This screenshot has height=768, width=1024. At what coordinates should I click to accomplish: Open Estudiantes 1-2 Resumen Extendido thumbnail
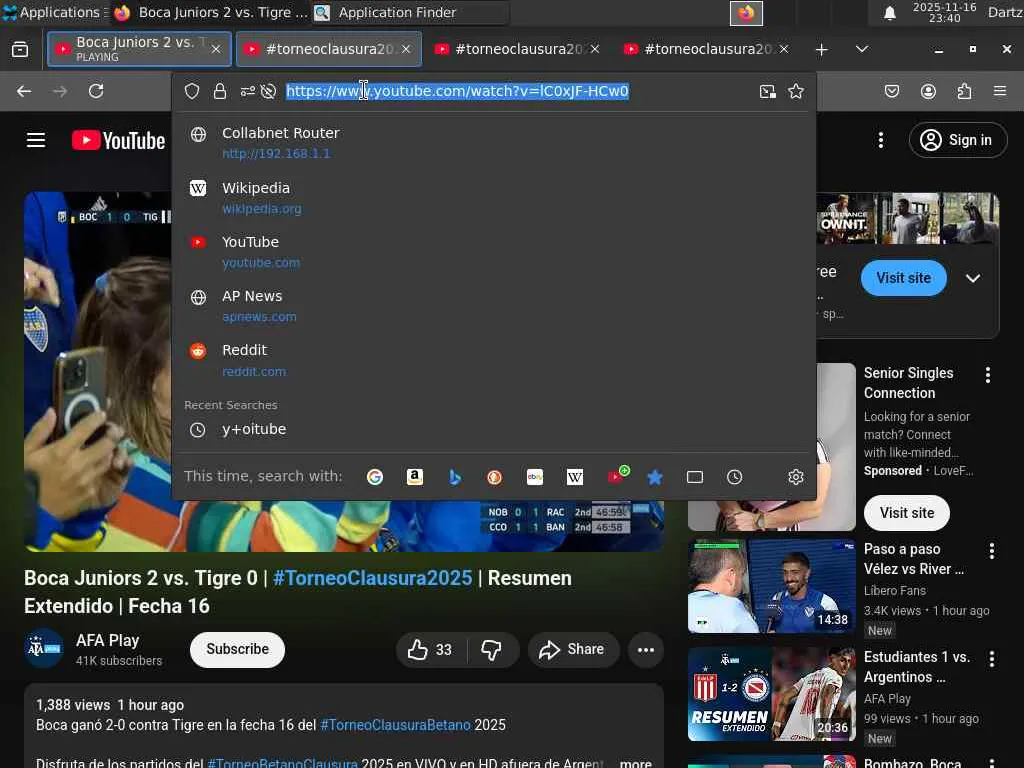pos(771,694)
